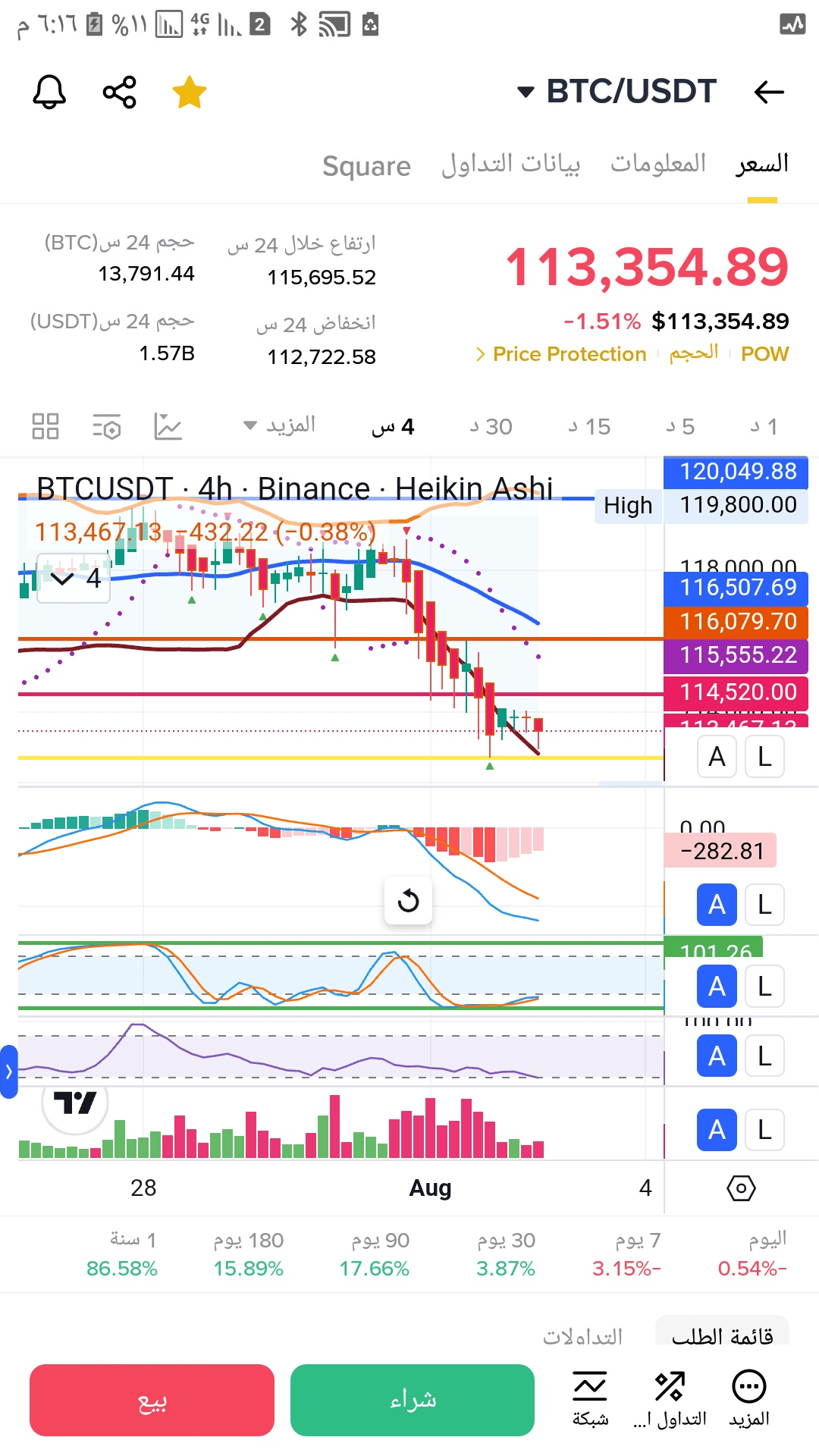Tap the 116,079.70 orange price label
The height and width of the screenshot is (1456, 819).
point(736,622)
